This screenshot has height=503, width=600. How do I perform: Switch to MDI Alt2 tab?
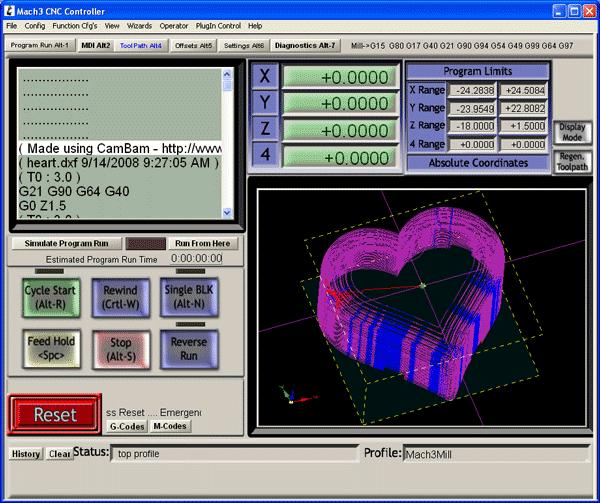point(95,46)
